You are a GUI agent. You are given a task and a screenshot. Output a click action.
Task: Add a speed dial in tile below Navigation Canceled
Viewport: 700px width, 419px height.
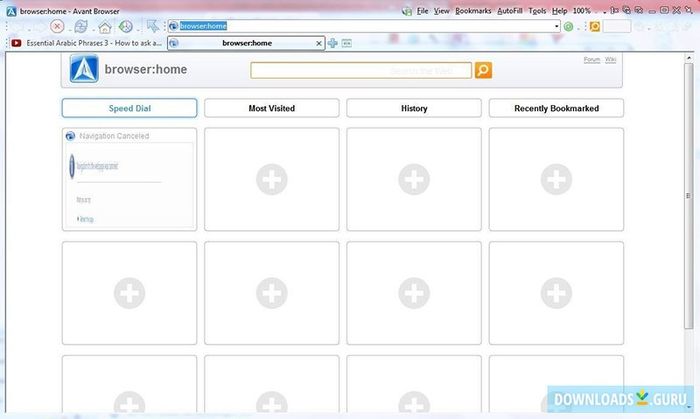[129, 293]
